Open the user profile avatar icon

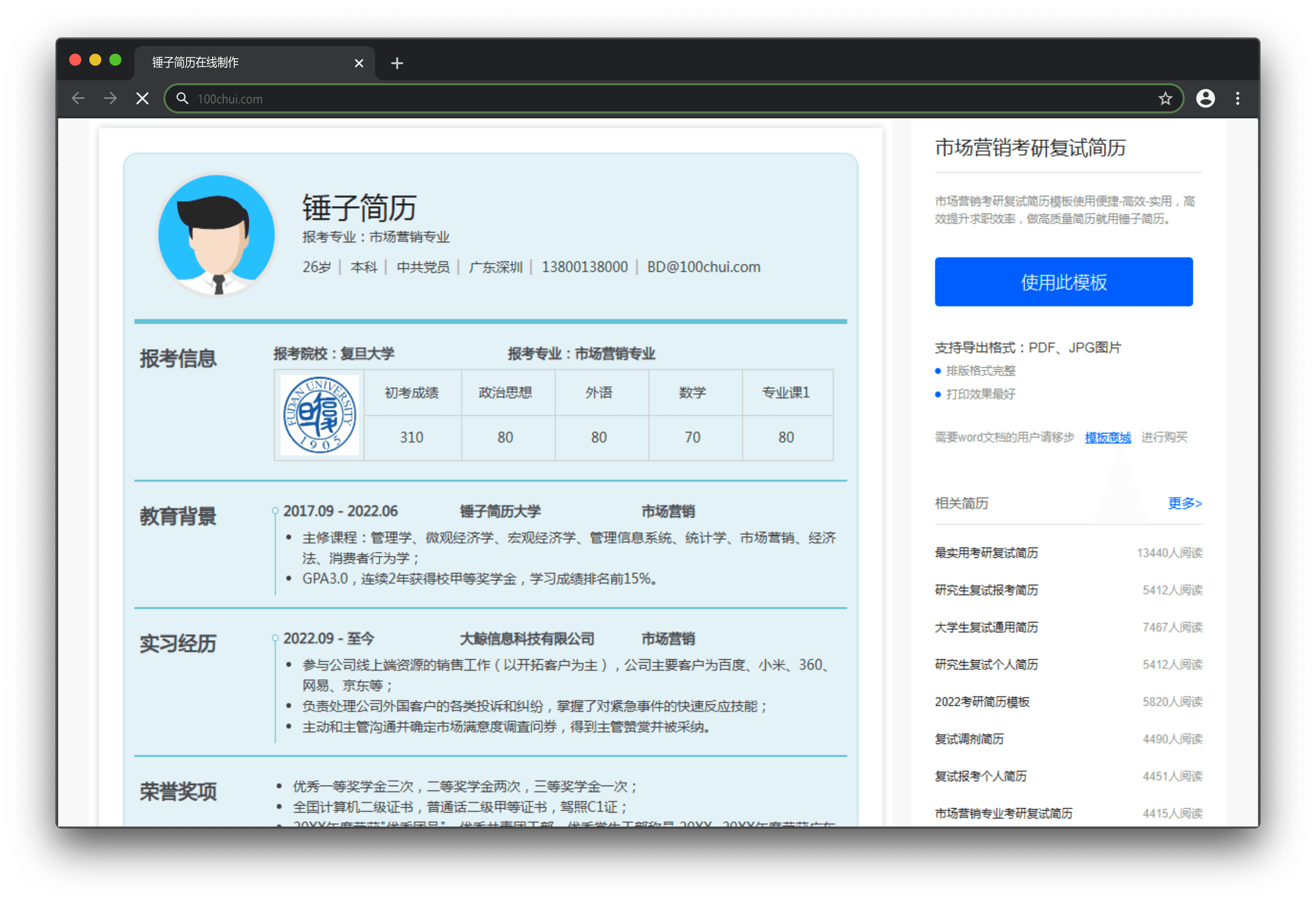tap(1206, 99)
